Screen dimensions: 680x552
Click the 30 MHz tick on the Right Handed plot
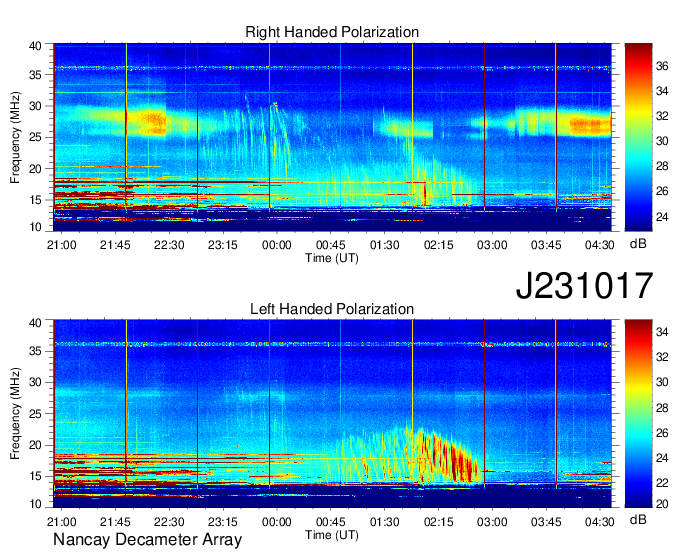(x=36, y=106)
